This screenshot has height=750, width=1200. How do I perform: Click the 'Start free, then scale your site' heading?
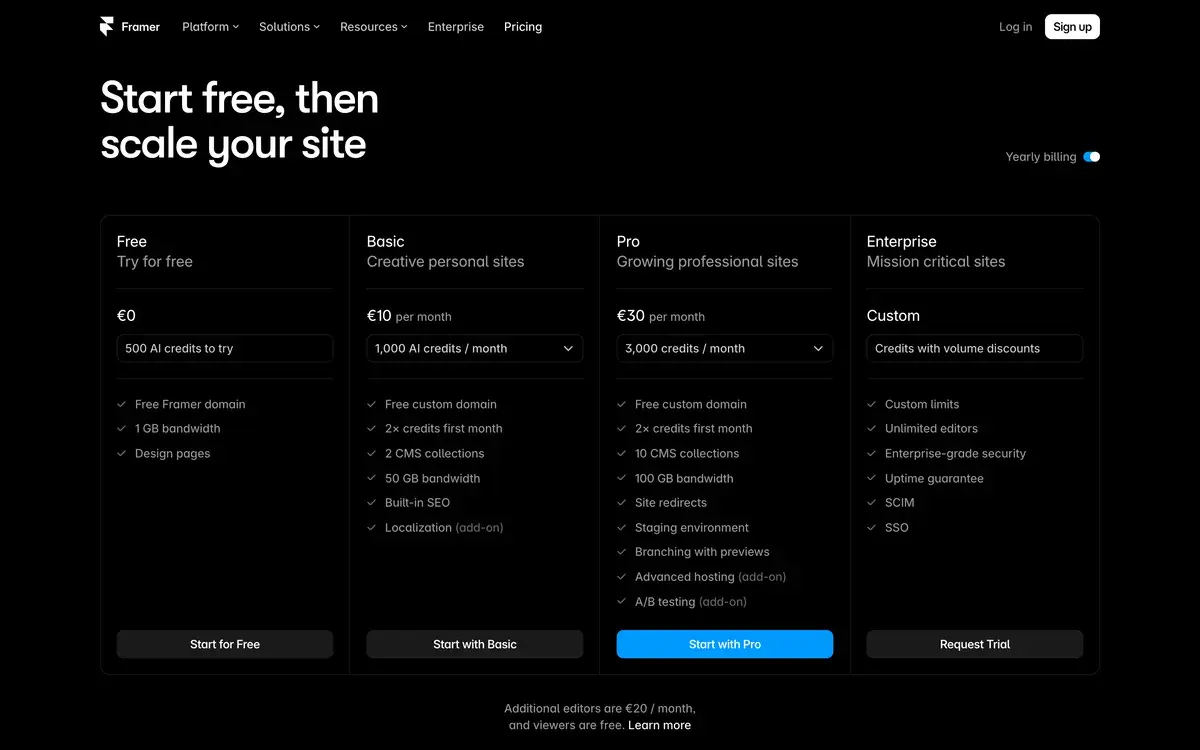pos(239,121)
